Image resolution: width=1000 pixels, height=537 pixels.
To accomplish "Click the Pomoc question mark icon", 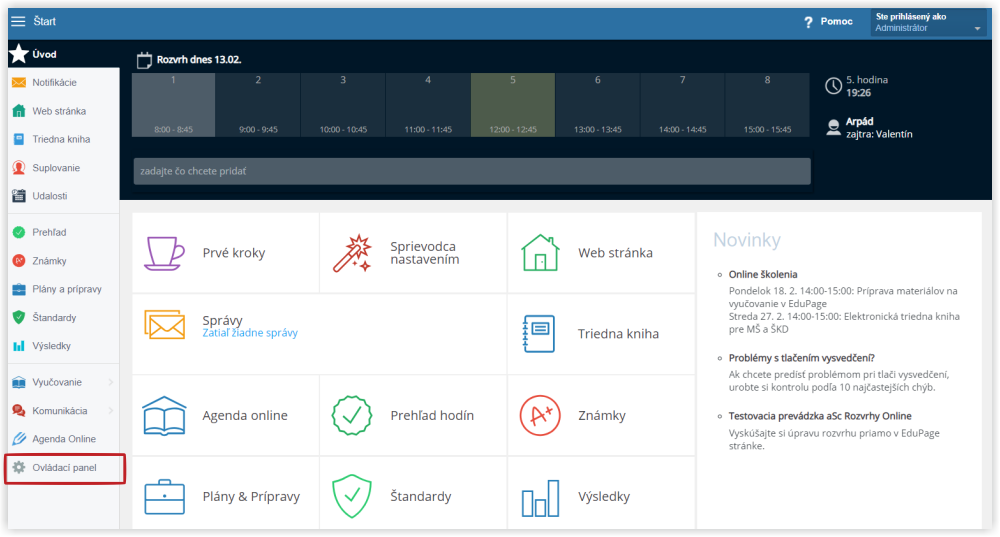I will click(x=808, y=22).
